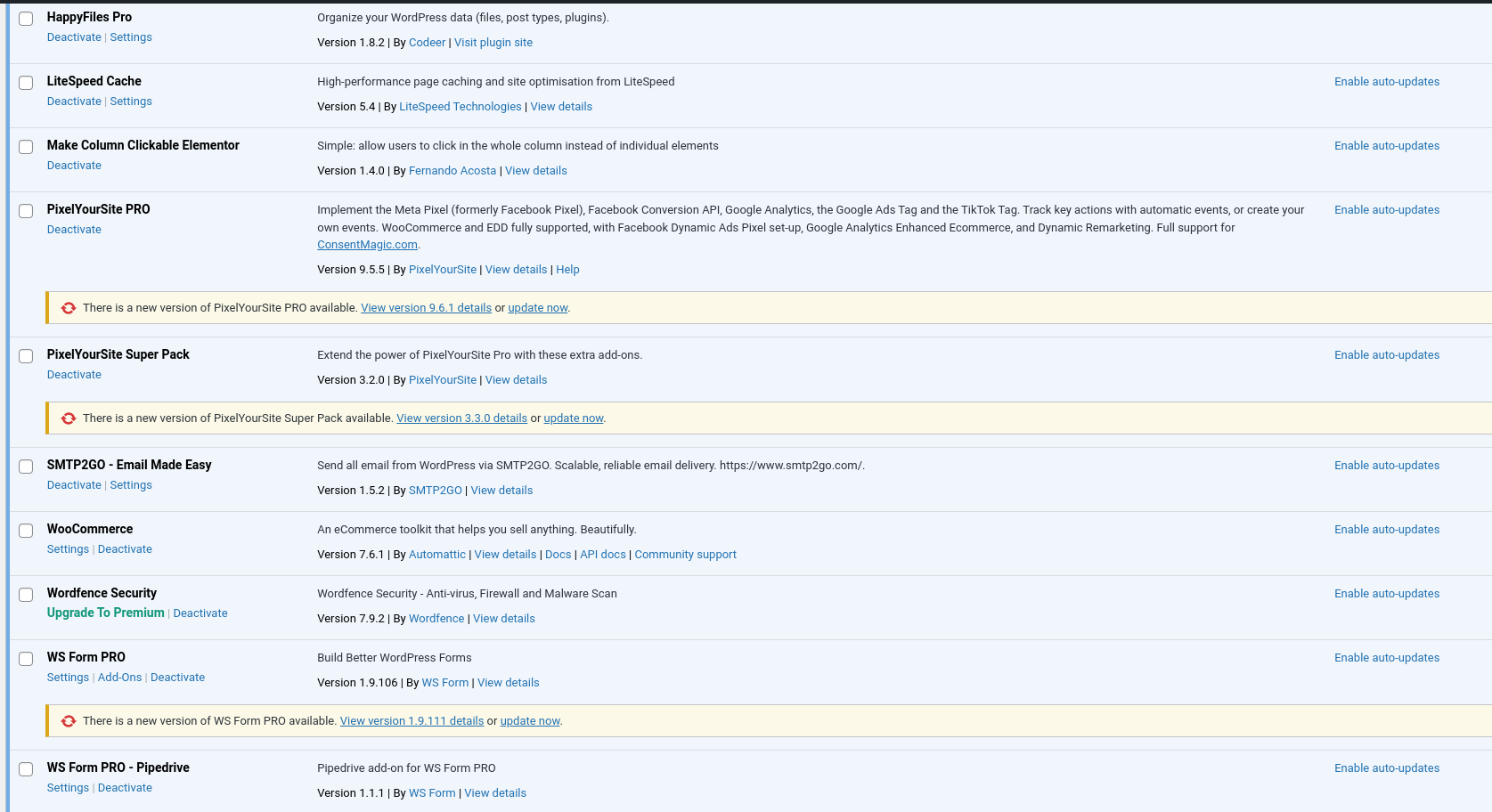The image size is (1492, 812).
Task: Click the update icon in WS Form PRO notice
Action: (x=69, y=721)
